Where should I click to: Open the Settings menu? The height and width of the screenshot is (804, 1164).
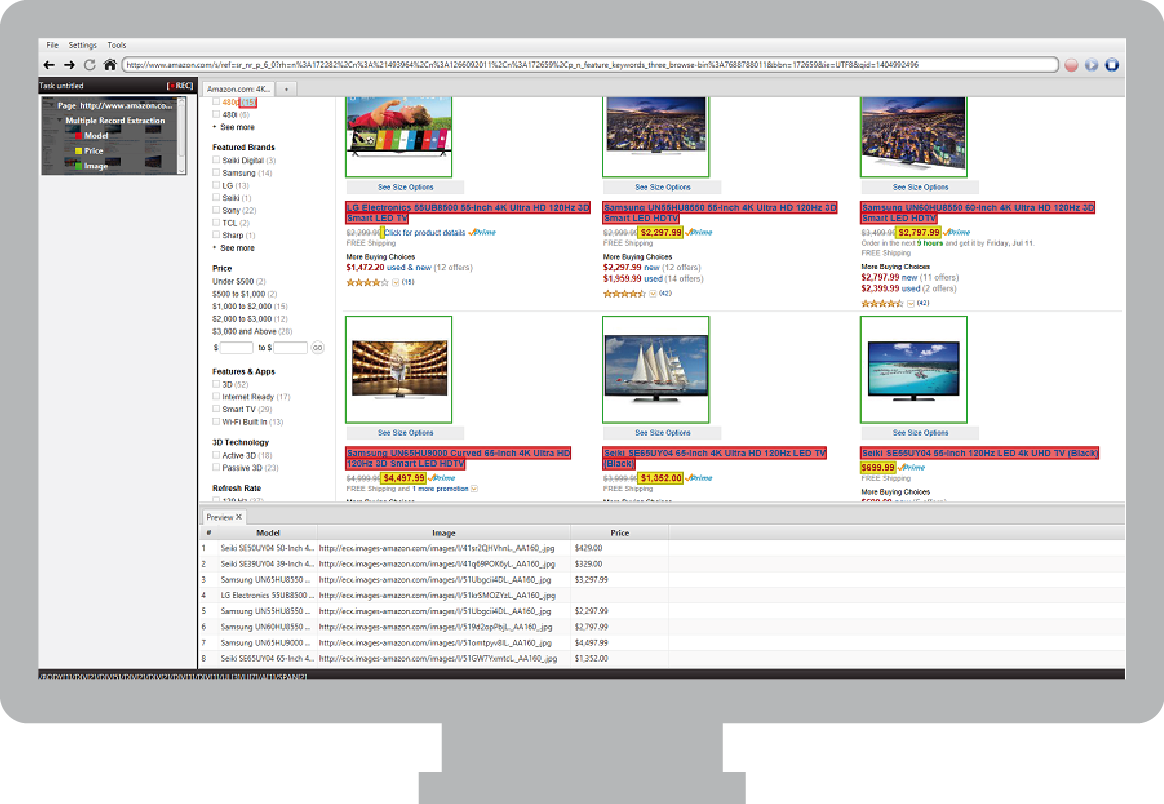82,45
